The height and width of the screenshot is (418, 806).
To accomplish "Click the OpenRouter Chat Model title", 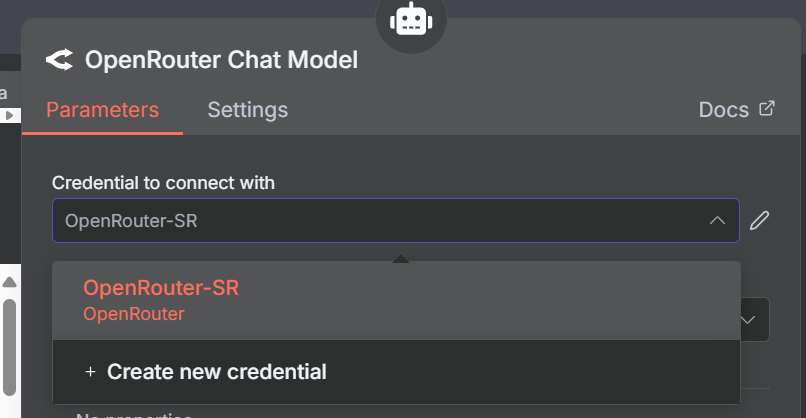I will point(222,60).
